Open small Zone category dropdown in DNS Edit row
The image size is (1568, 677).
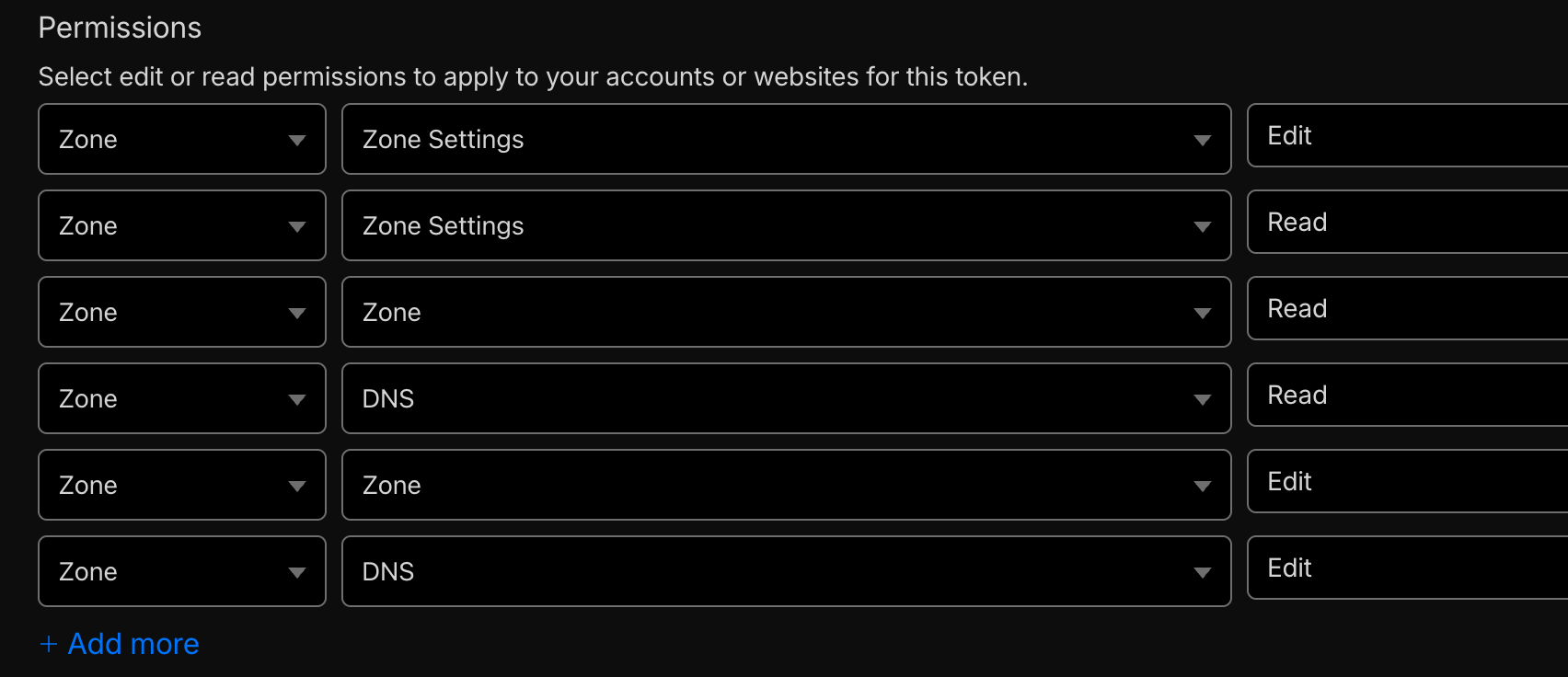(182, 571)
